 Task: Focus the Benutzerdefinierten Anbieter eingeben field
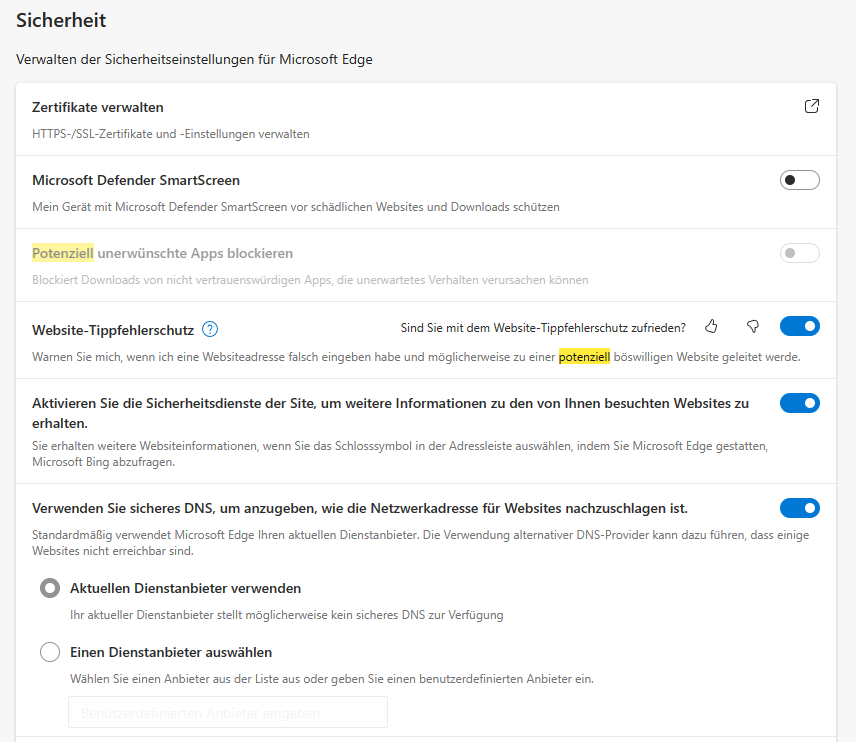227,713
